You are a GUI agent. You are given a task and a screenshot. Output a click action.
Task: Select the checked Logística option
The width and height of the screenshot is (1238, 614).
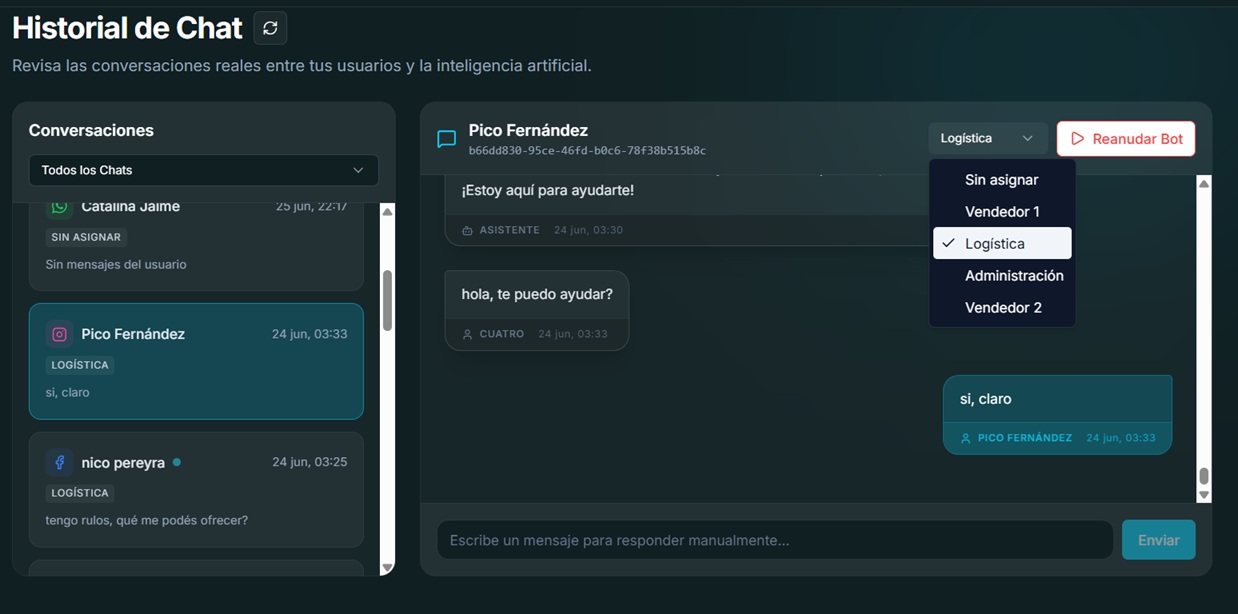(1002, 243)
